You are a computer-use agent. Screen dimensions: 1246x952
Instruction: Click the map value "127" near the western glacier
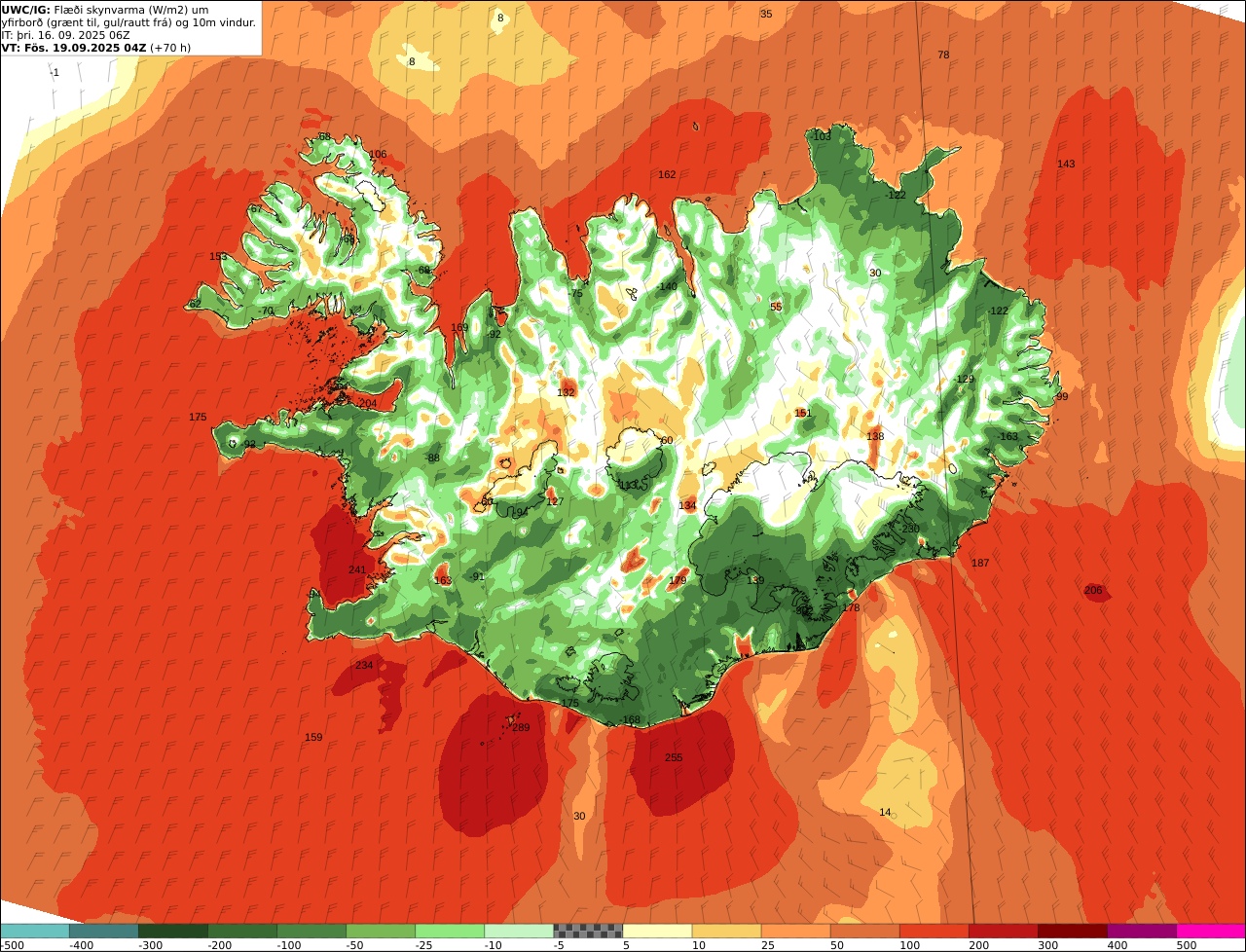tap(555, 501)
